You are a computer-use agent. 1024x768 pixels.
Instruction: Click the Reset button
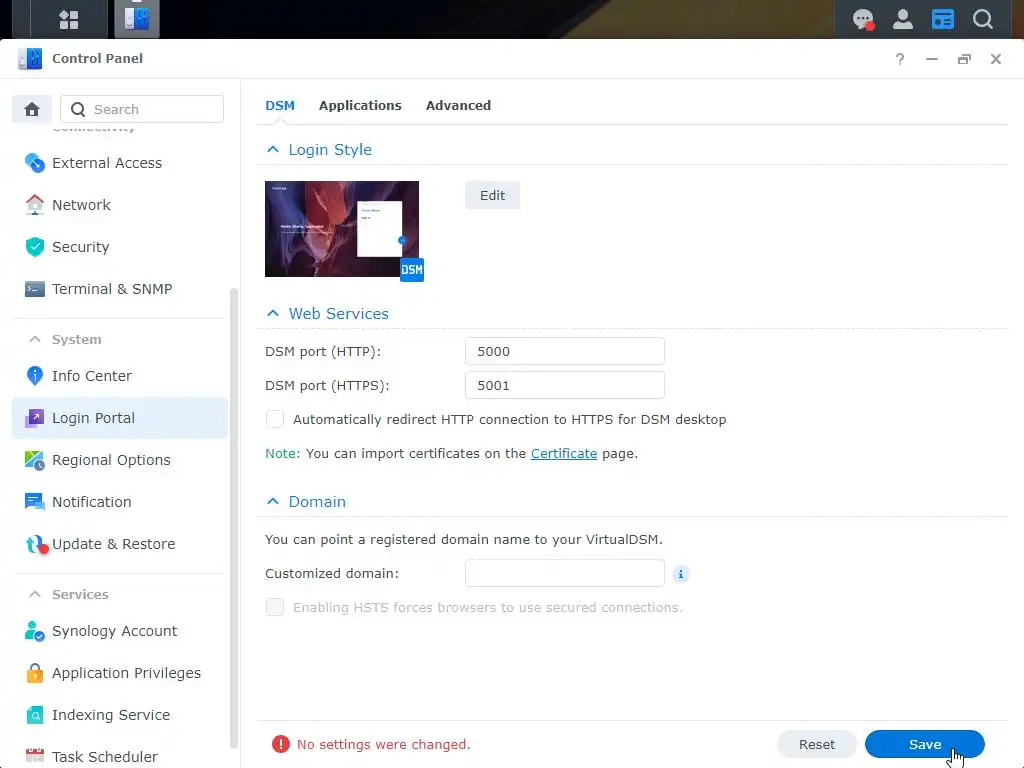coord(816,744)
